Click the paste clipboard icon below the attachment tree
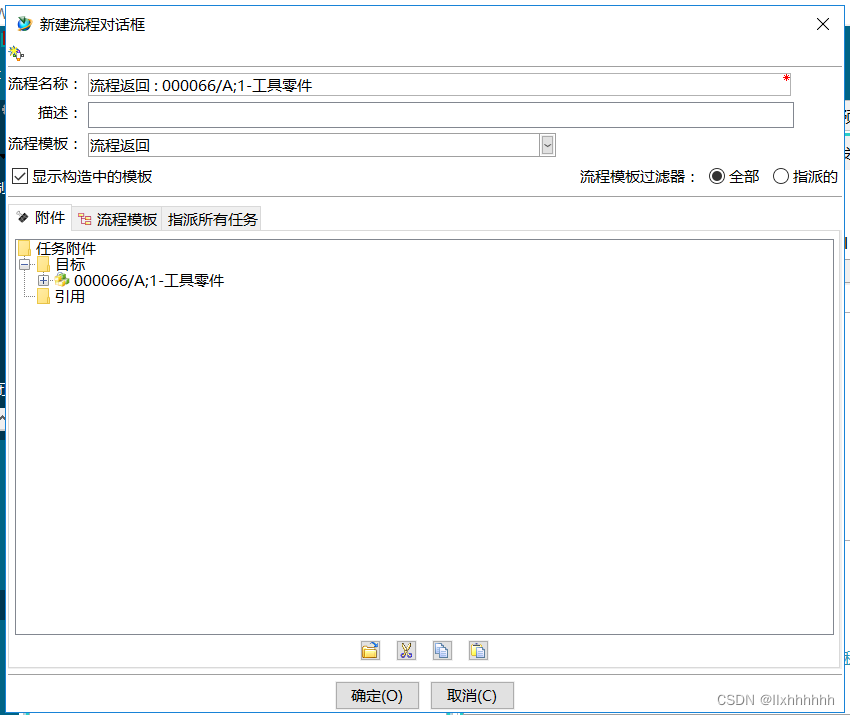This screenshot has height=715, width=850. pos(478,650)
